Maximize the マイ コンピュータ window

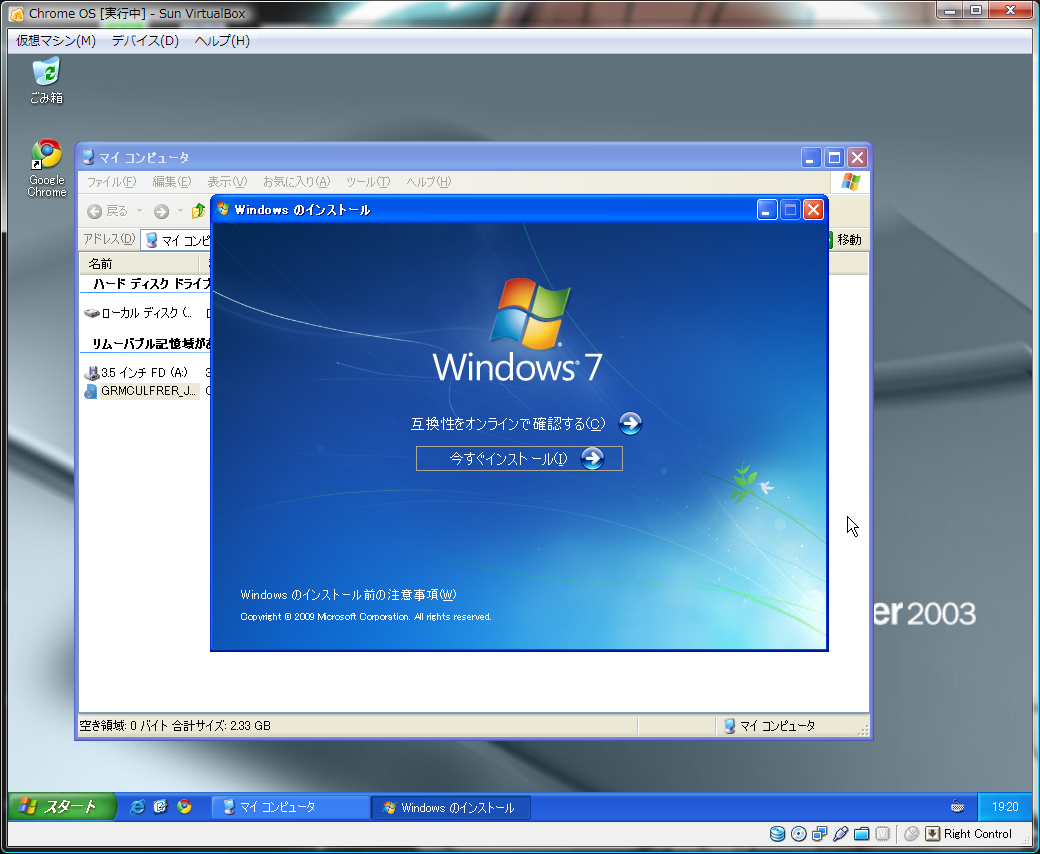834,157
